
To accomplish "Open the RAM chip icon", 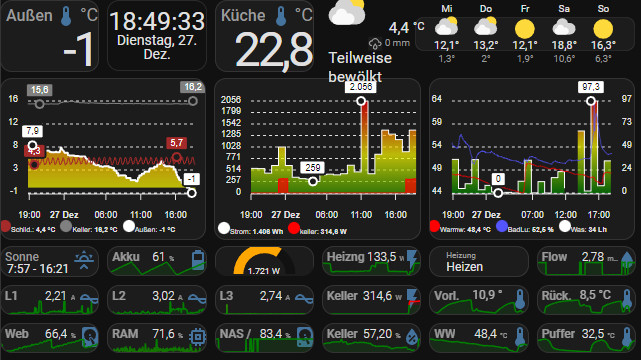I will (x=198, y=337).
